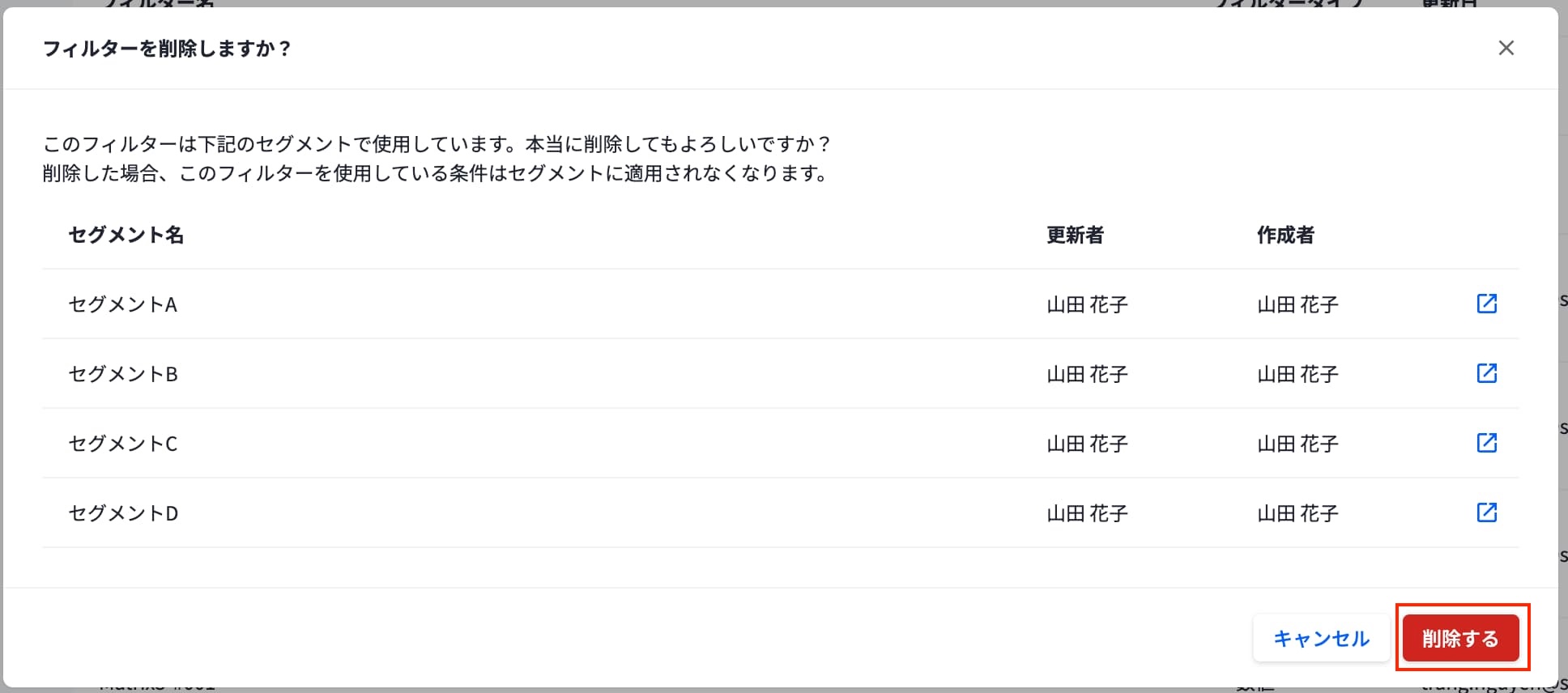The image size is (1568, 693).
Task: Open セグメントA in a new tab
Action: point(1486,304)
